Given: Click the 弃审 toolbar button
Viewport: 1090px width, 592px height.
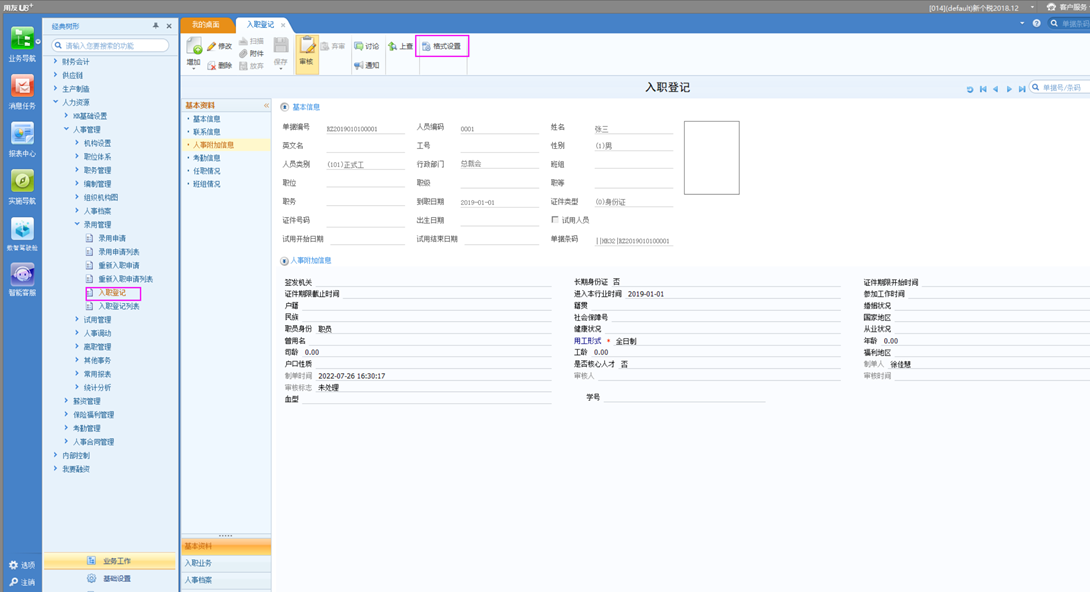Looking at the screenshot, I should pos(333,47).
